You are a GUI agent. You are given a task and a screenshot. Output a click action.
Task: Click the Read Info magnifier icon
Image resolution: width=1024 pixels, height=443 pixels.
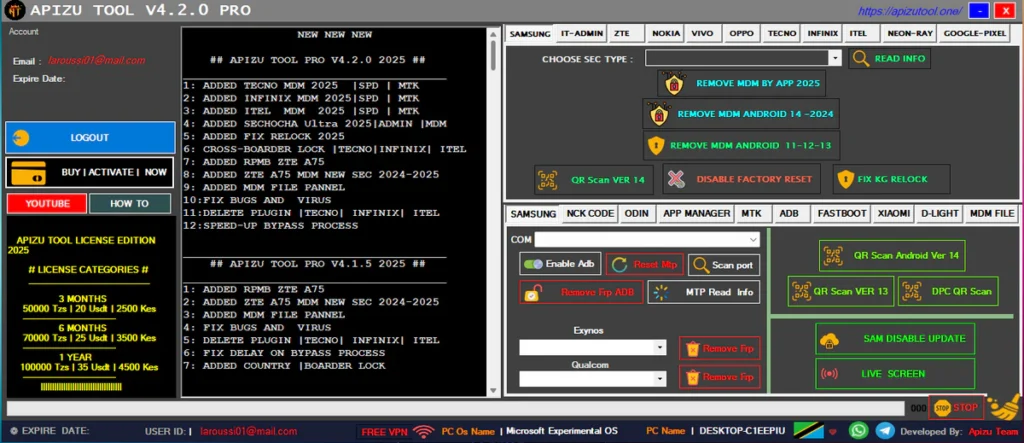click(861, 59)
